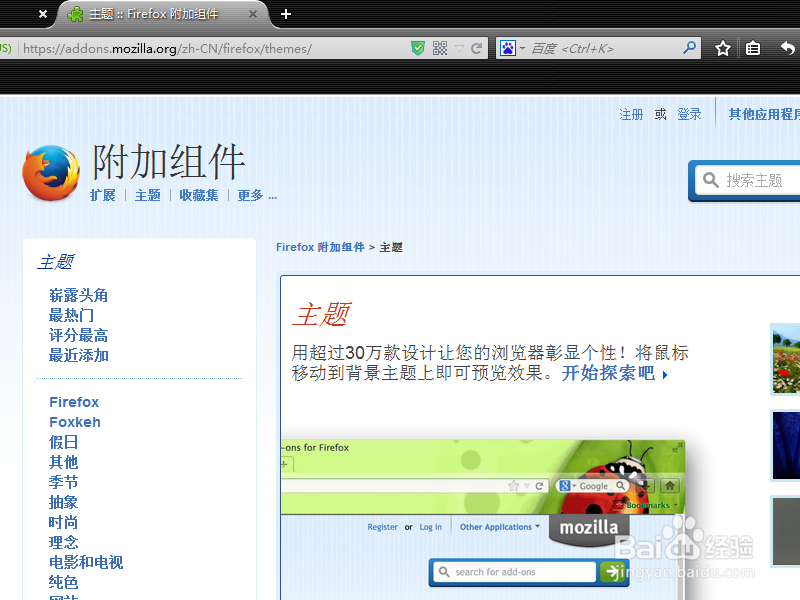Click the 注册 register link
The width and height of the screenshot is (800, 600).
click(631, 114)
